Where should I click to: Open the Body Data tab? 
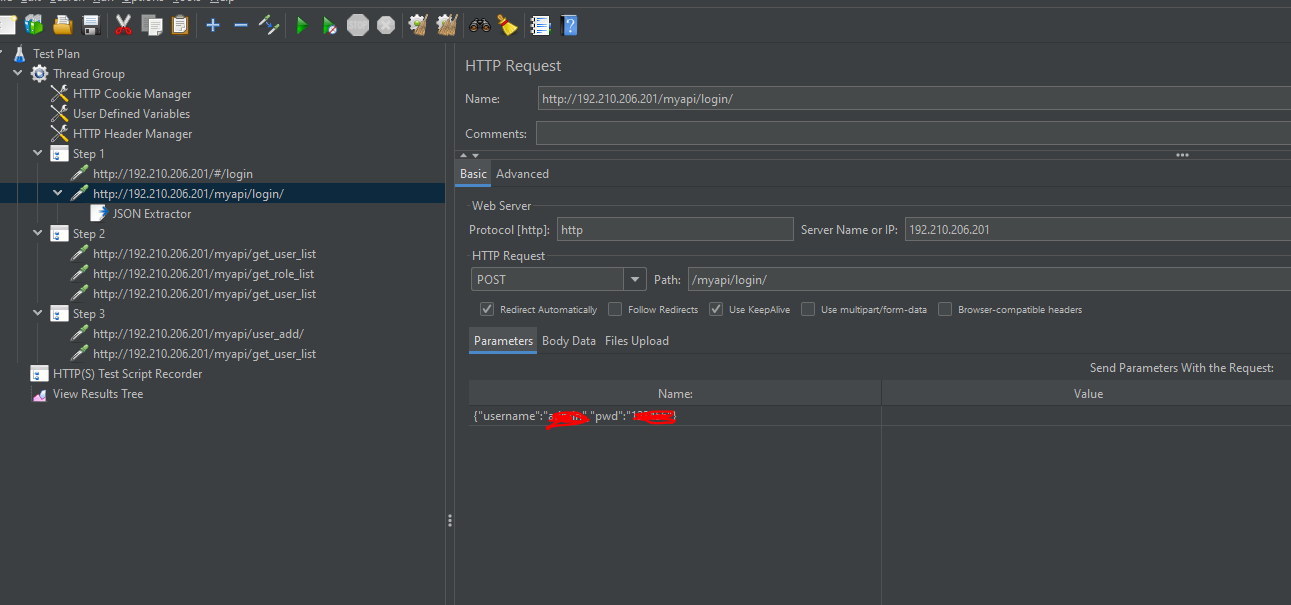(x=569, y=341)
